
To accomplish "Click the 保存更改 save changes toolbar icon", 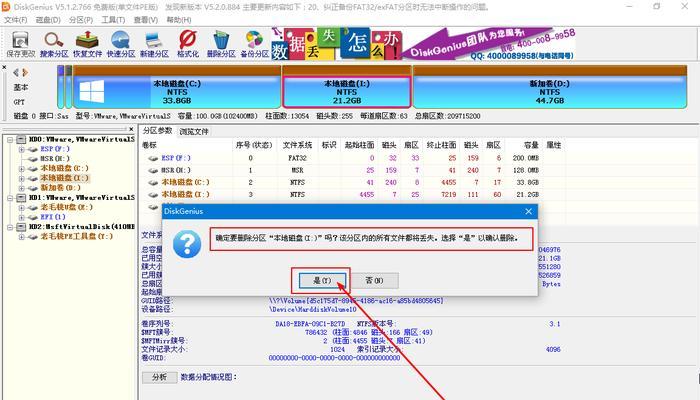I will pos(20,44).
